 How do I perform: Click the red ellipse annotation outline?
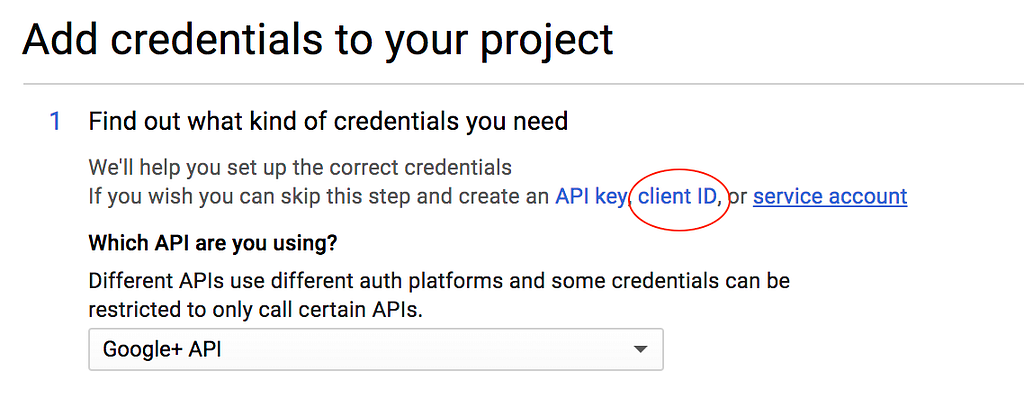click(679, 170)
